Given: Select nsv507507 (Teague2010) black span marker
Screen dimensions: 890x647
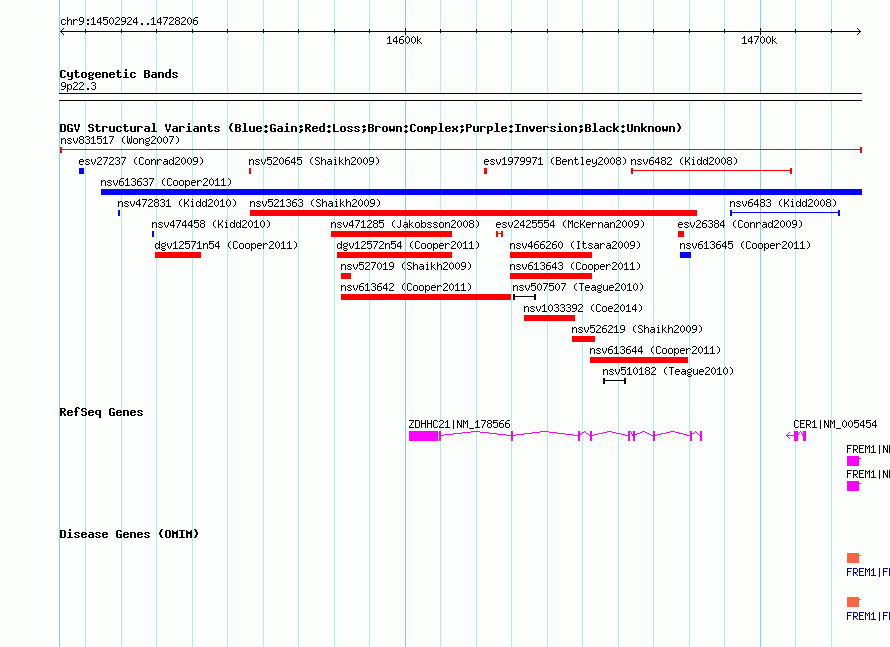Looking at the screenshot, I should point(524,297).
